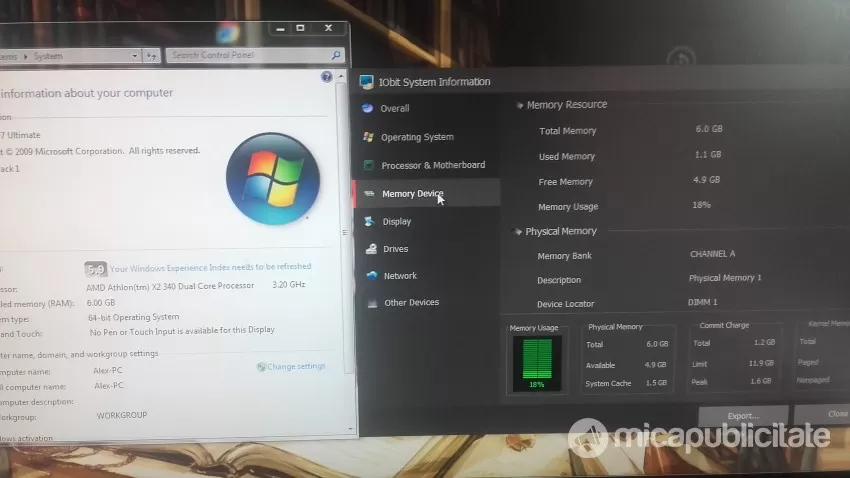Click the Overall icon in IObit sidebar
Viewport: 850px width, 478px height.
(368, 108)
